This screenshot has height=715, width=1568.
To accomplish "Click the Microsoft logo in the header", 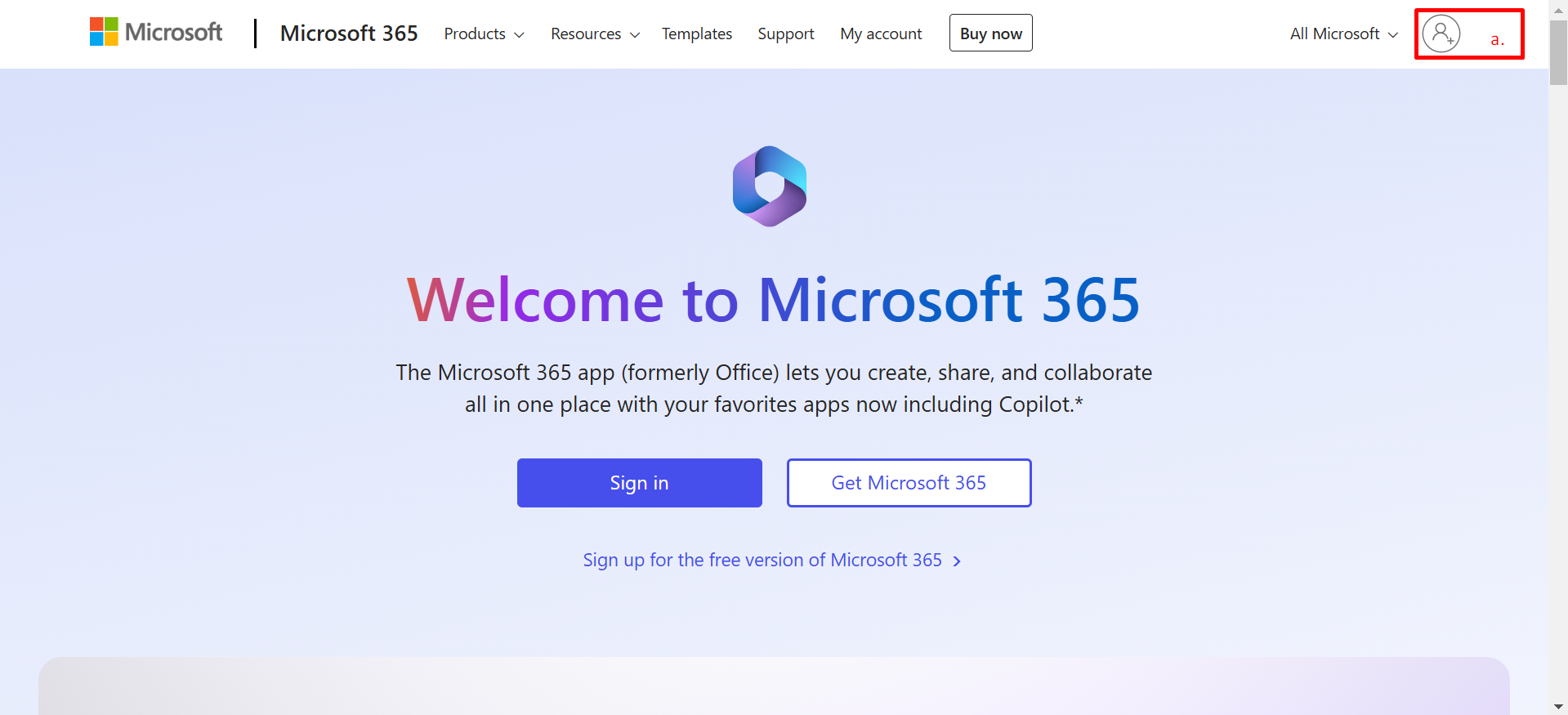I will point(156,33).
